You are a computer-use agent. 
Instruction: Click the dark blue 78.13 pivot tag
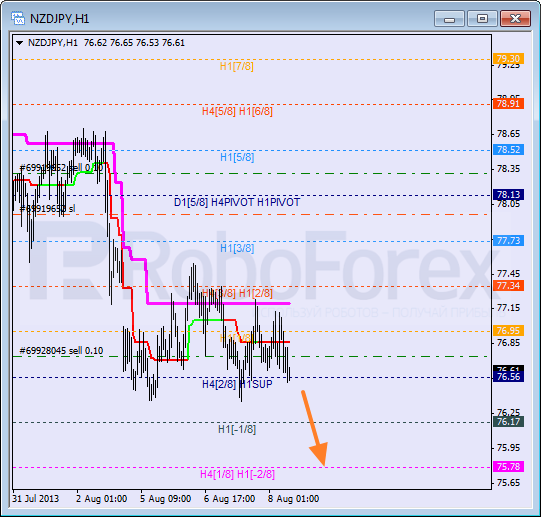[x=509, y=194]
